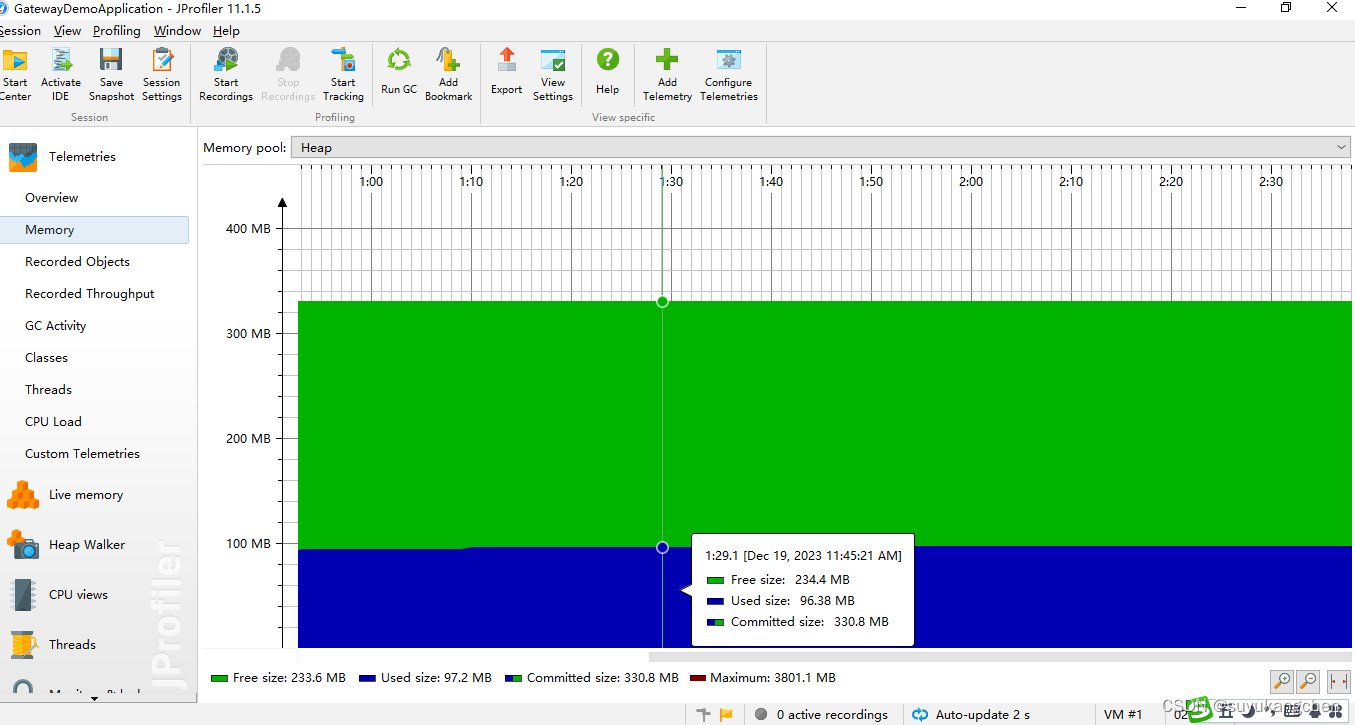Click the 1:10 mark on time axis
1355x725 pixels.
tap(471, 182)
